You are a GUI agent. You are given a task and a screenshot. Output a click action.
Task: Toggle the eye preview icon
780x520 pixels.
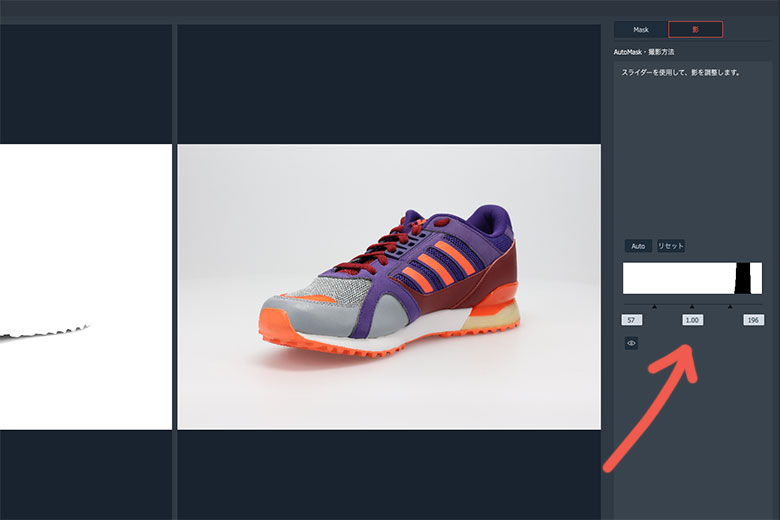point(631,343)
